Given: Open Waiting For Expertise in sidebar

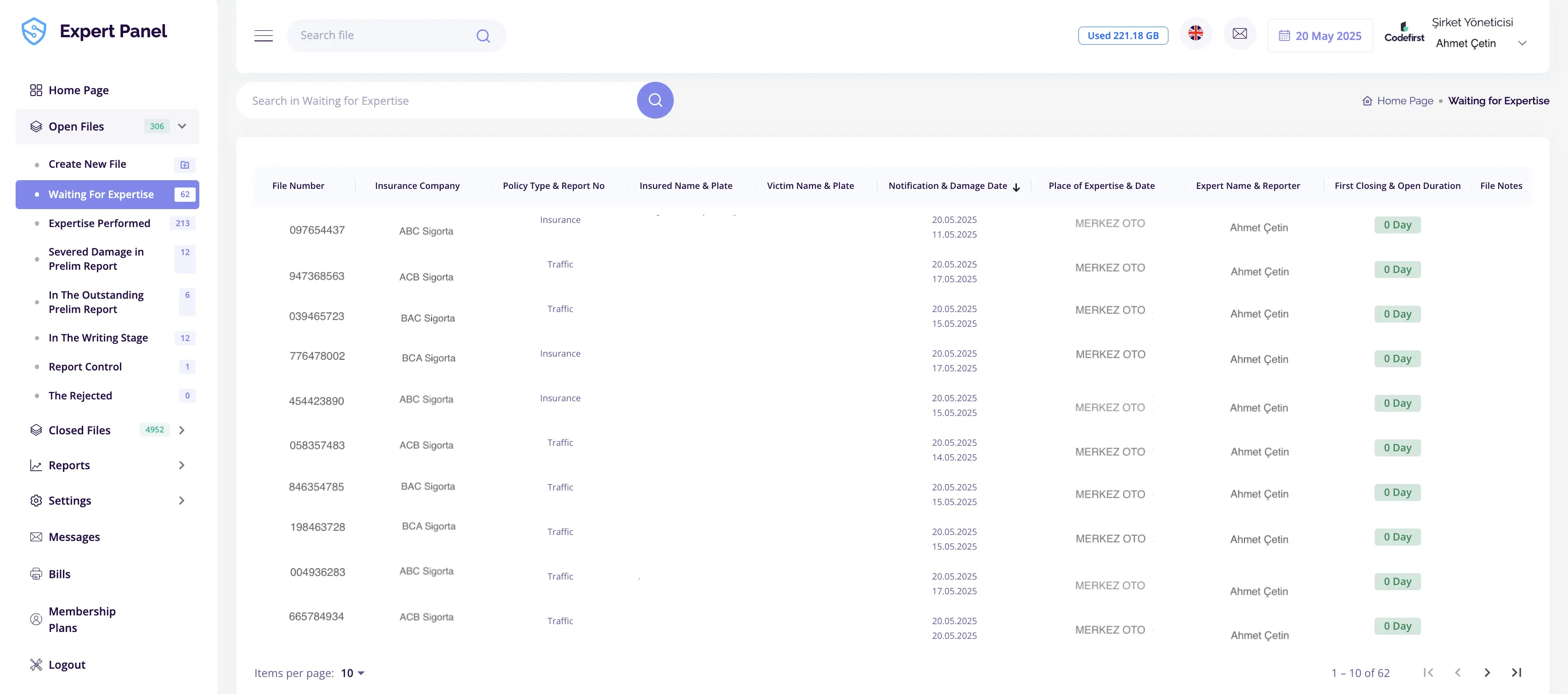Looking at the screenshot, I should point(107,194).
